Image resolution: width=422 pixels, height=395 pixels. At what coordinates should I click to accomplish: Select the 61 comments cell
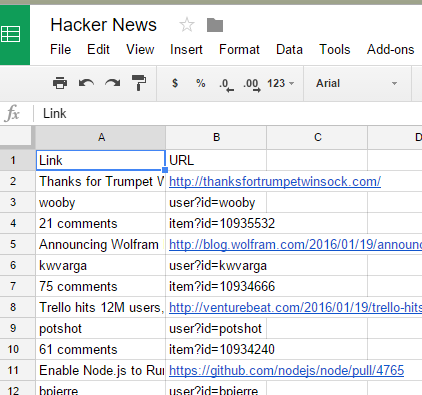[x=100, y=350]
